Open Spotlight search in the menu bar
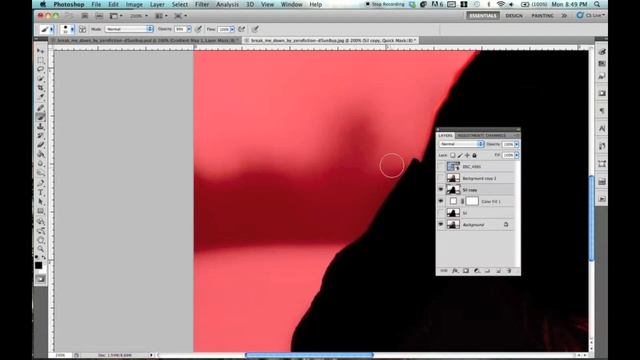640x360 pixels. (x=597, y=4)
